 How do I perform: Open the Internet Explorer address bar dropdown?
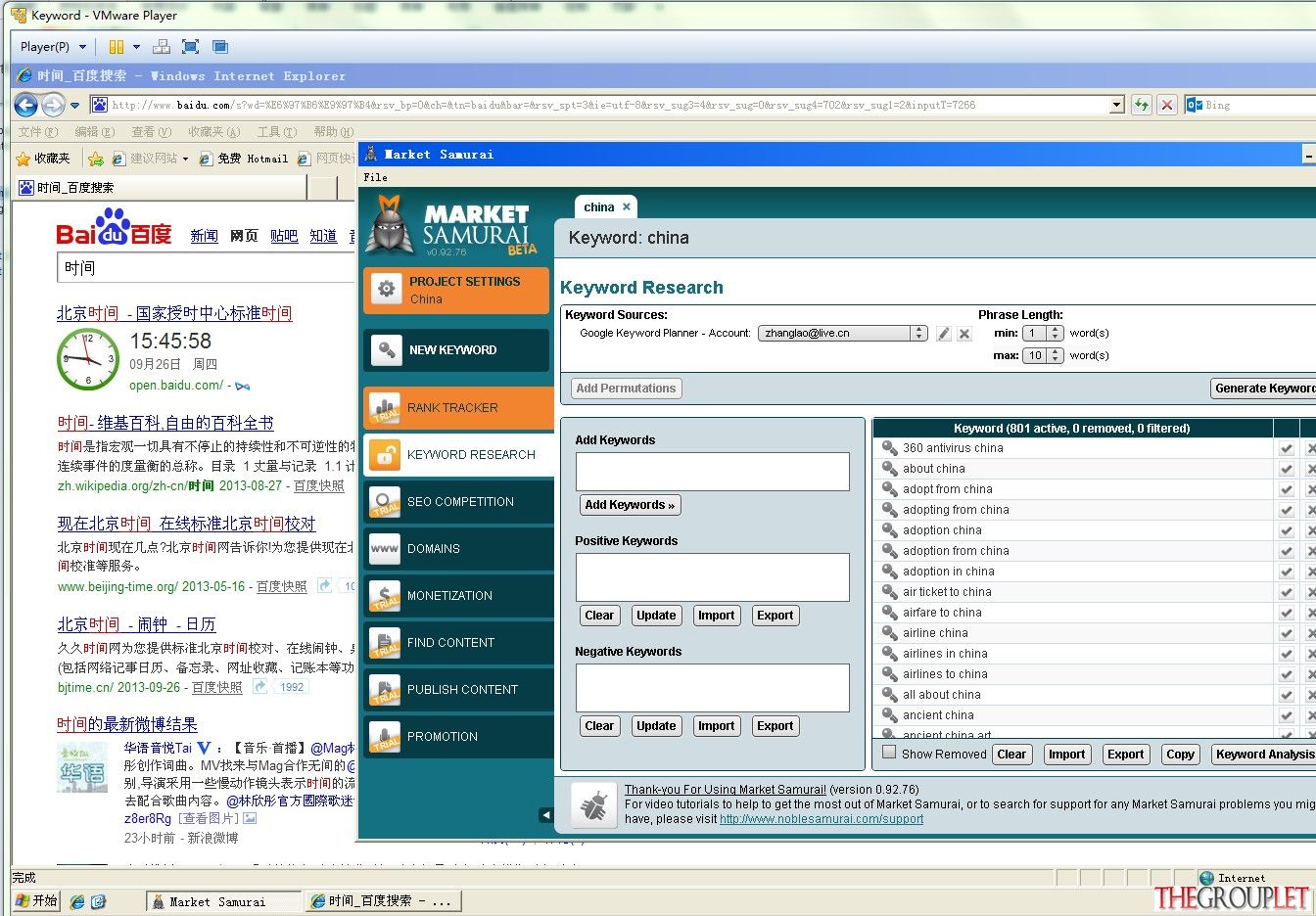click(1117, 105)
